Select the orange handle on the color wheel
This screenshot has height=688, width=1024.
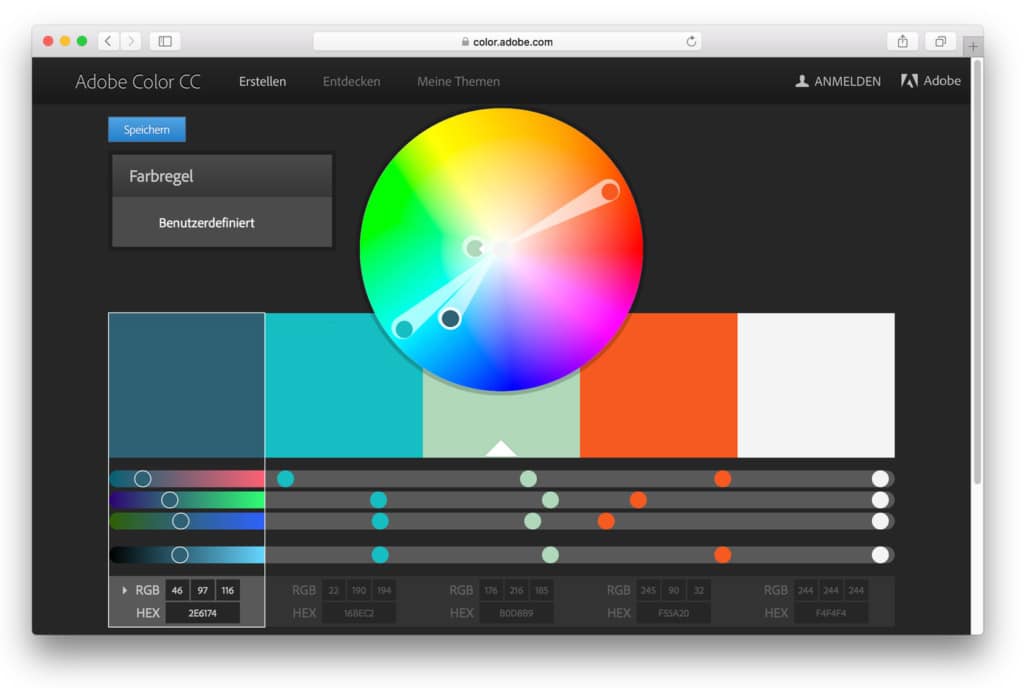click(610, 191)
